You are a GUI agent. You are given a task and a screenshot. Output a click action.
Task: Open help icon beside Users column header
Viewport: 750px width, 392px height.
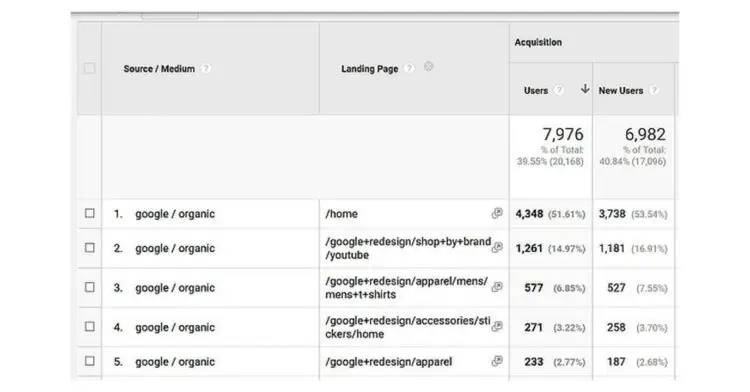pyautogui.click(x=558, y=90)
